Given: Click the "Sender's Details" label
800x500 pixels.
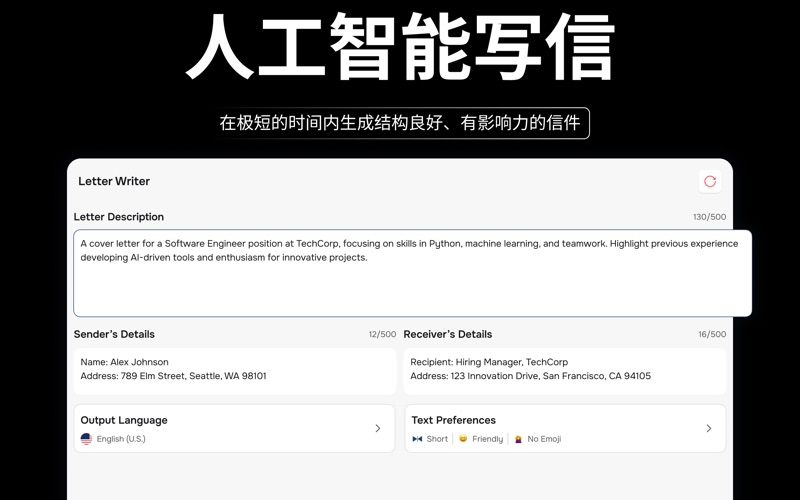Looking at the screenshot, I should 114,334.
